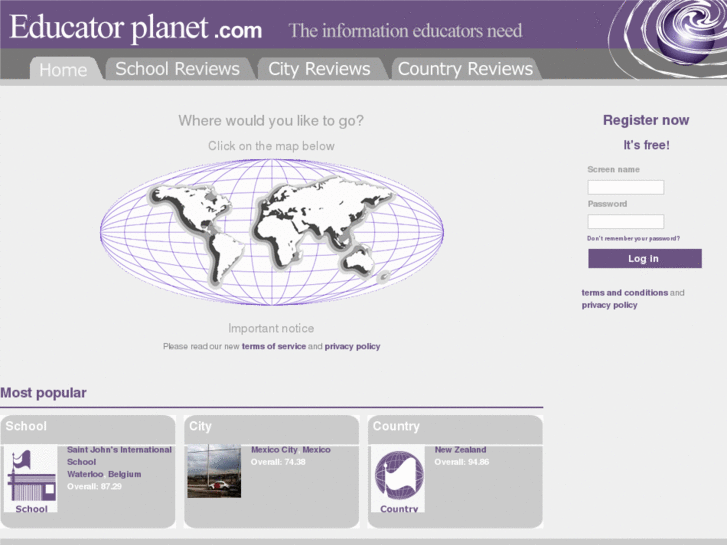This screenshot has width=727, height=545.
Task: Click the Register now heading
Action: (x=646, y=120)
